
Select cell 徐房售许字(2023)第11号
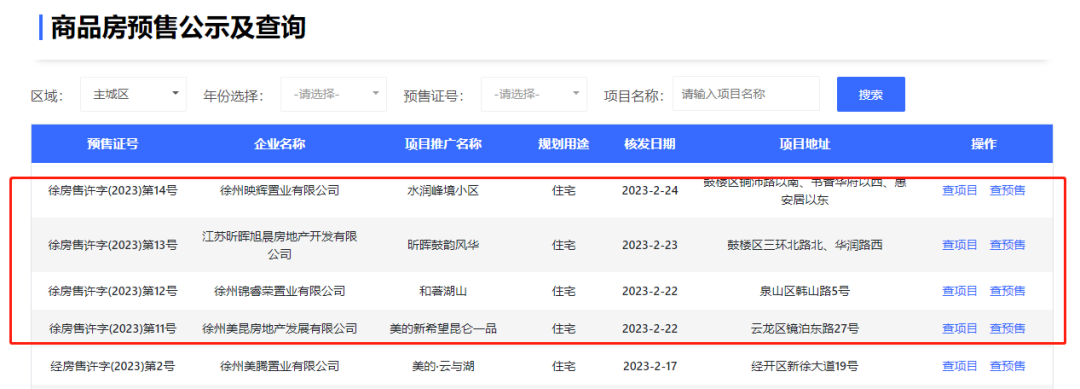click(112, 328)
